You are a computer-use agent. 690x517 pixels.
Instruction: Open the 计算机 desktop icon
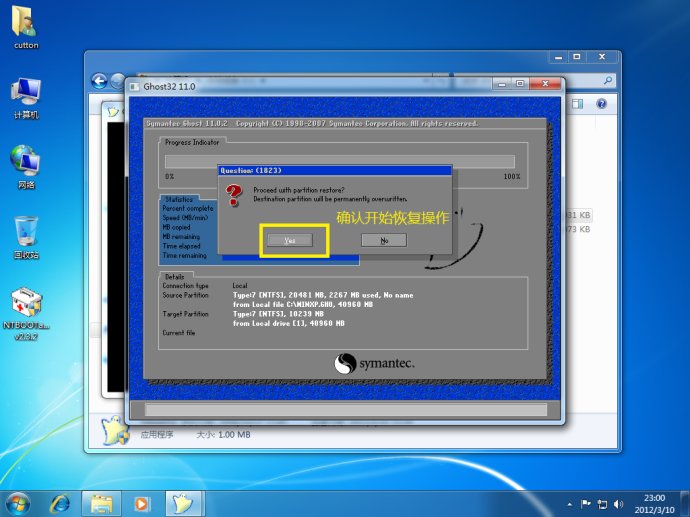26,98
